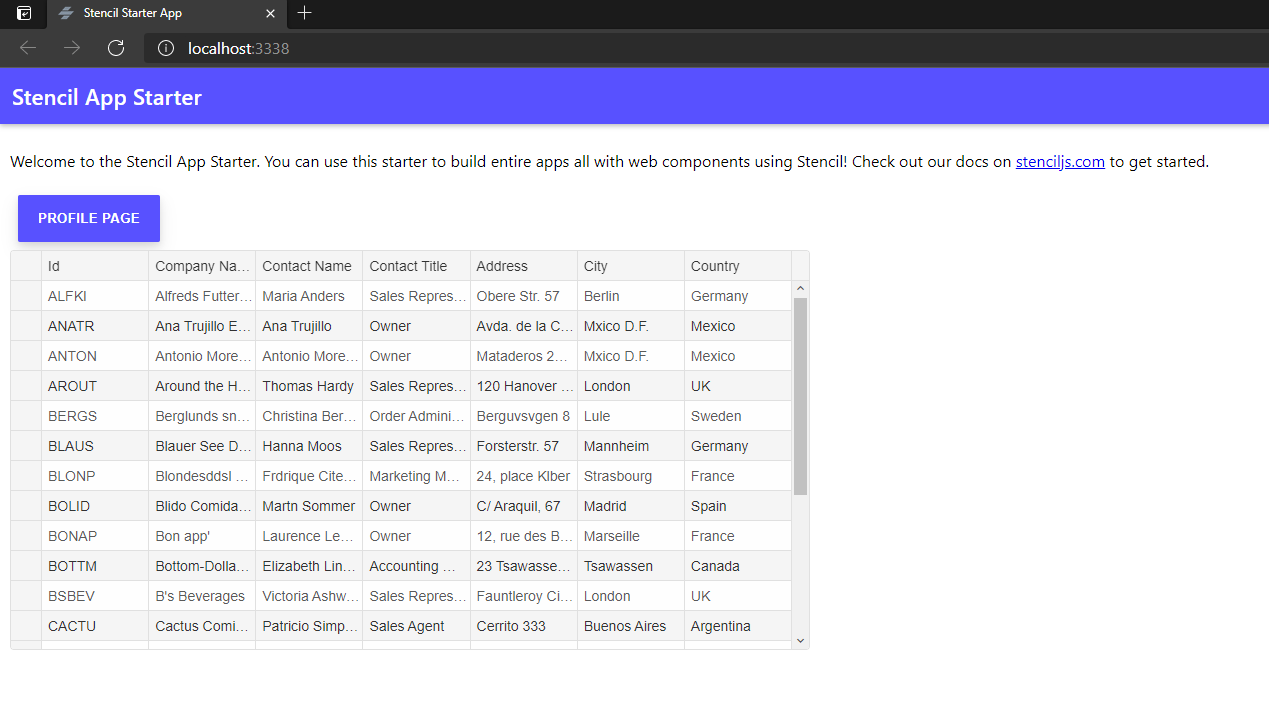
Task: Click the Madrid city cell
Action: 631,506
